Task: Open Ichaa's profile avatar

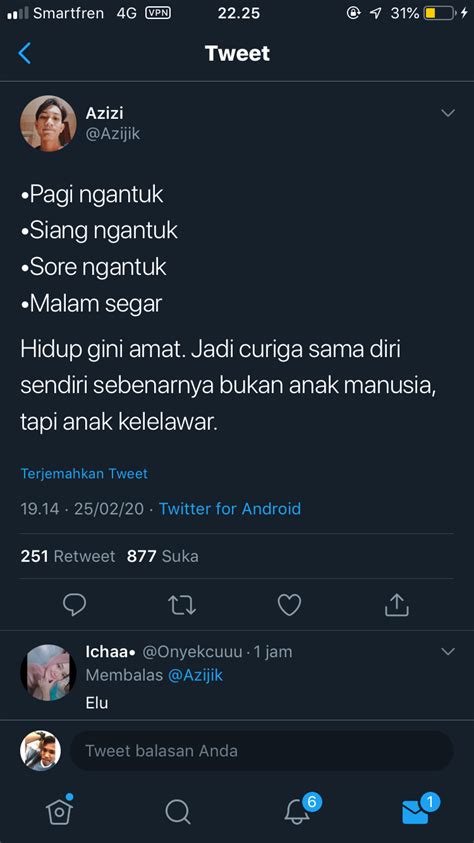Action: pyautogui.click(x=48, y=673)
